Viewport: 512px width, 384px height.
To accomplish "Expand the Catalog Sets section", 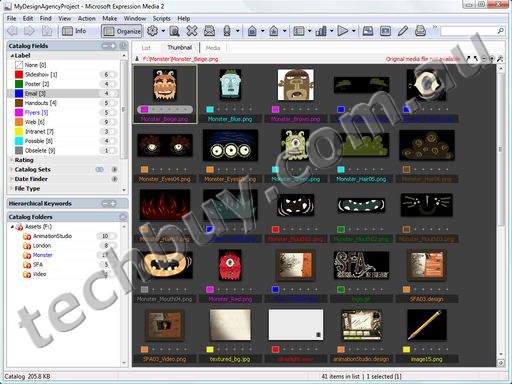I will pyautogui.click(x=12, y=169).
